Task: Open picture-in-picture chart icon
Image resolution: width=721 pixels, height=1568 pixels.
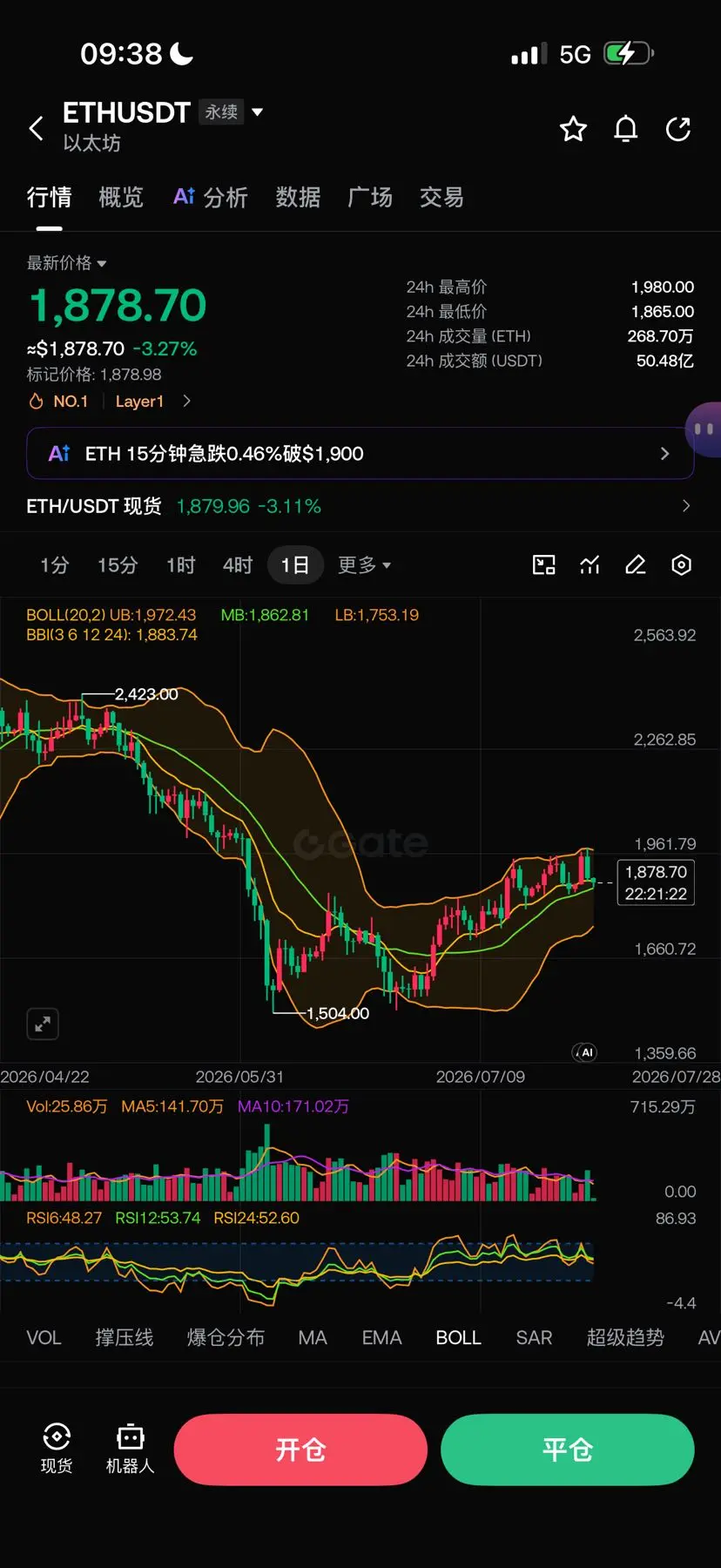Action: click(x=543, y=565)
